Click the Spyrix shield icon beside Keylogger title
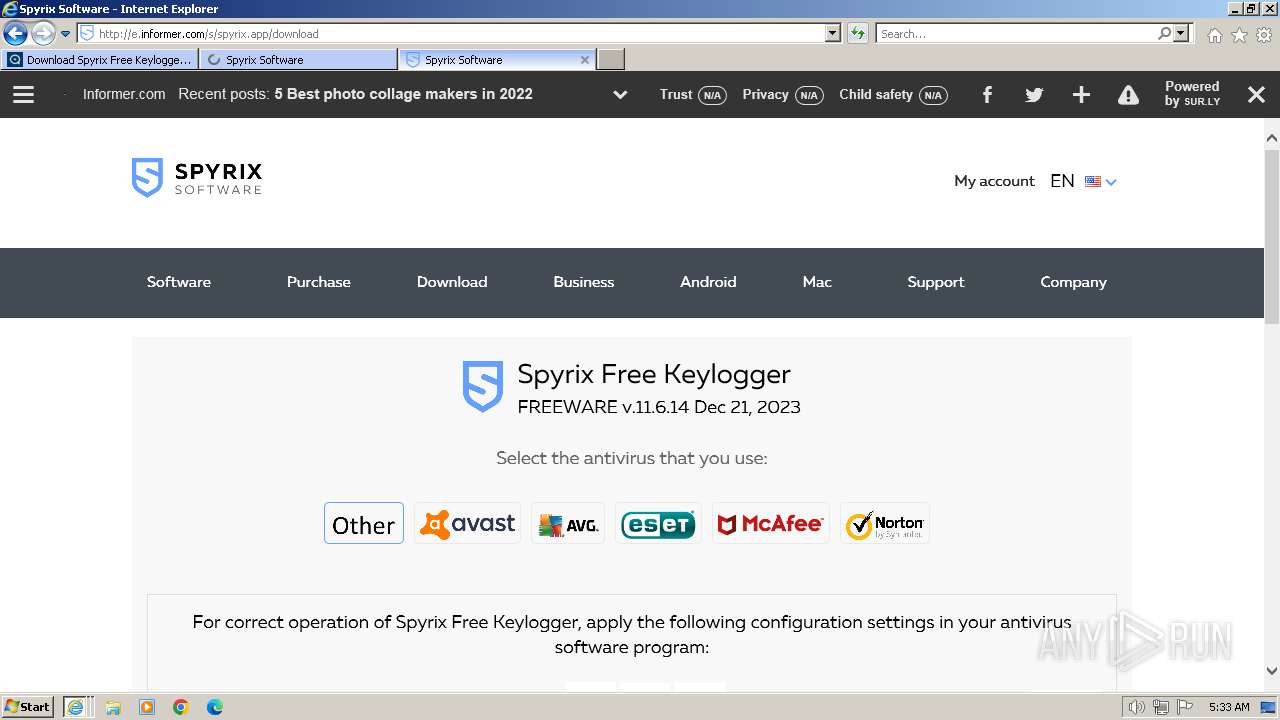 point(482,387)
